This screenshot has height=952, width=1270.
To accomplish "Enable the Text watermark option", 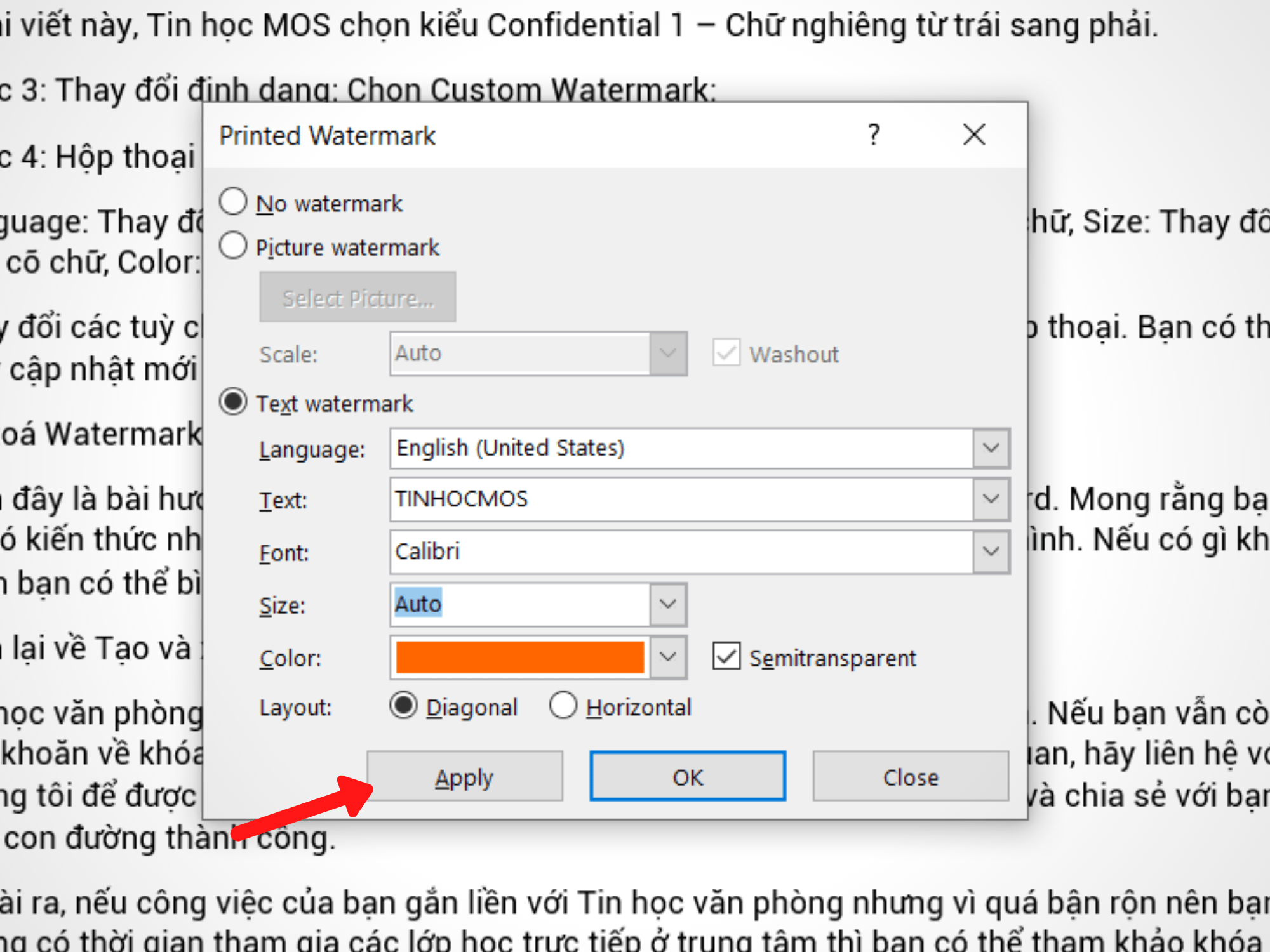I will (x=235, y=403).
